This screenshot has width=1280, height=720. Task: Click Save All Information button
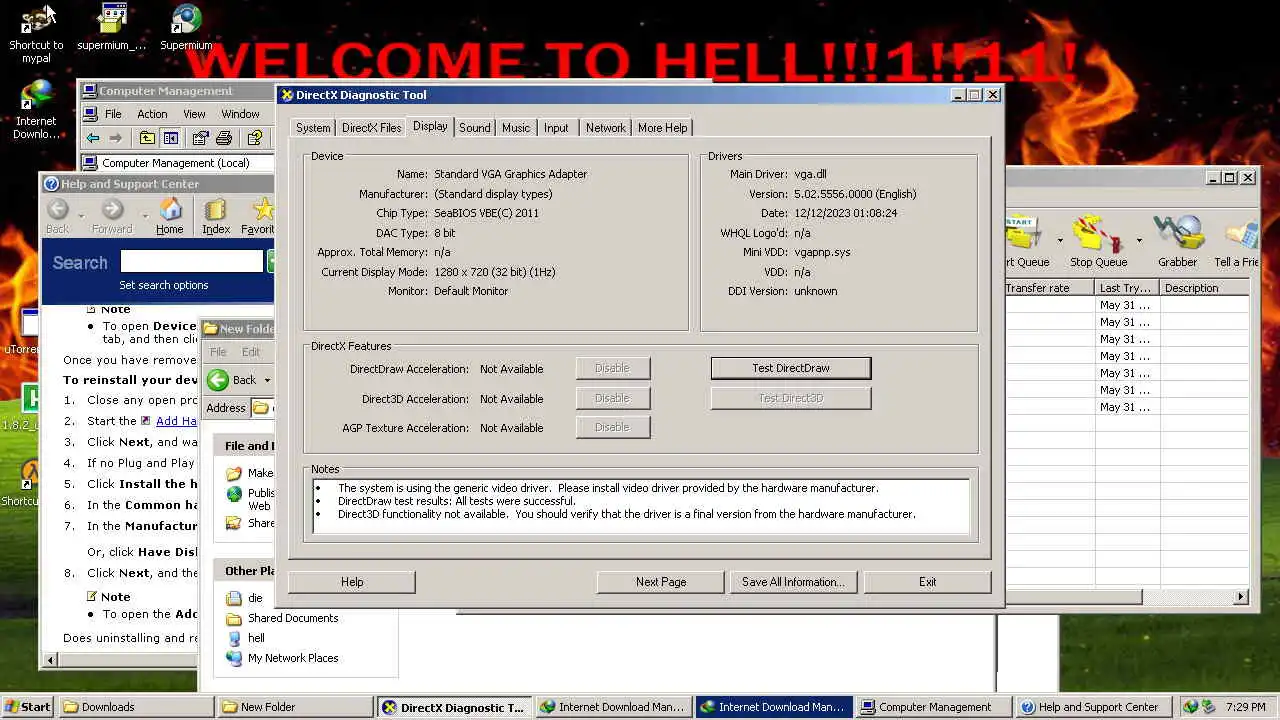[793, 582]
